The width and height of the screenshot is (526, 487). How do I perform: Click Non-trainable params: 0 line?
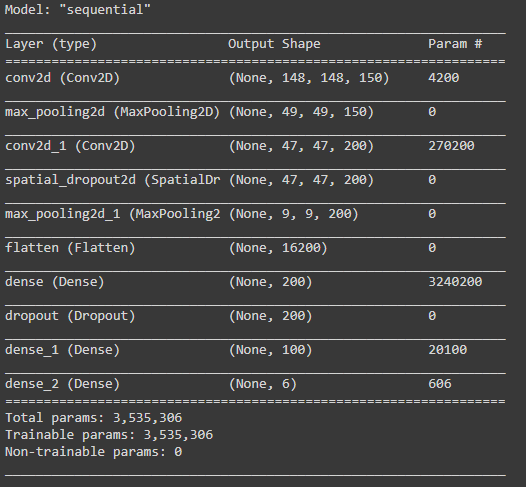[x=94, y=452]
